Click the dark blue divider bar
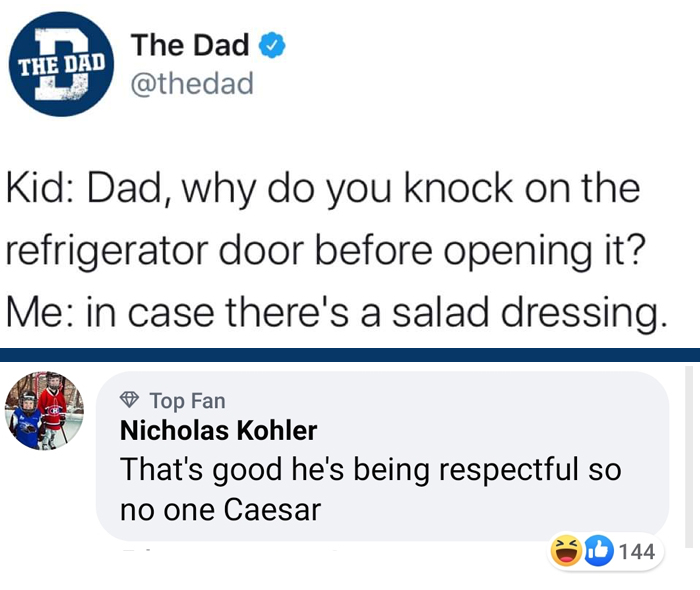This screenshot has width=700, height=590. [350, 355]
